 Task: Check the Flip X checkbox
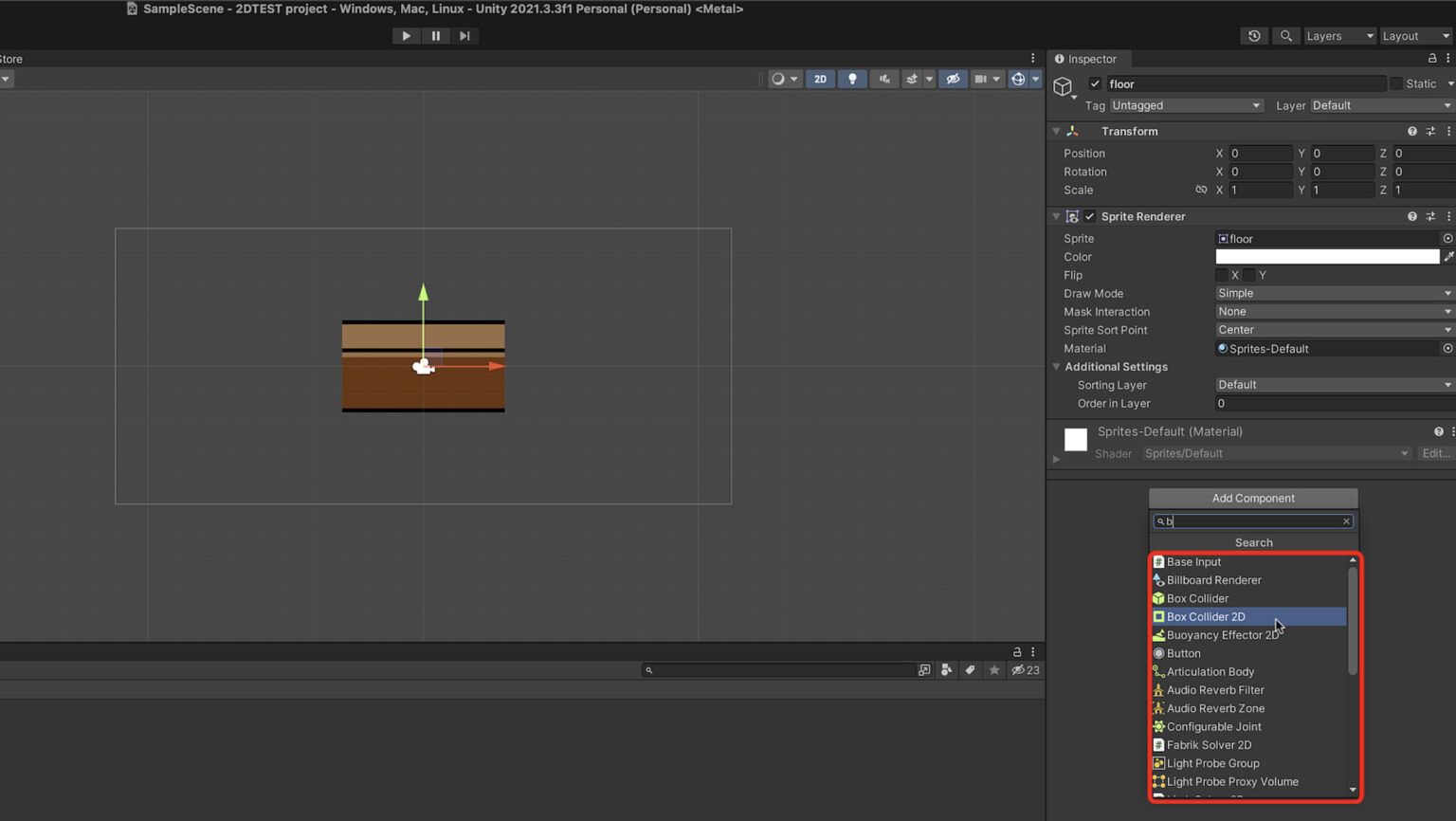coord(1222,275)
